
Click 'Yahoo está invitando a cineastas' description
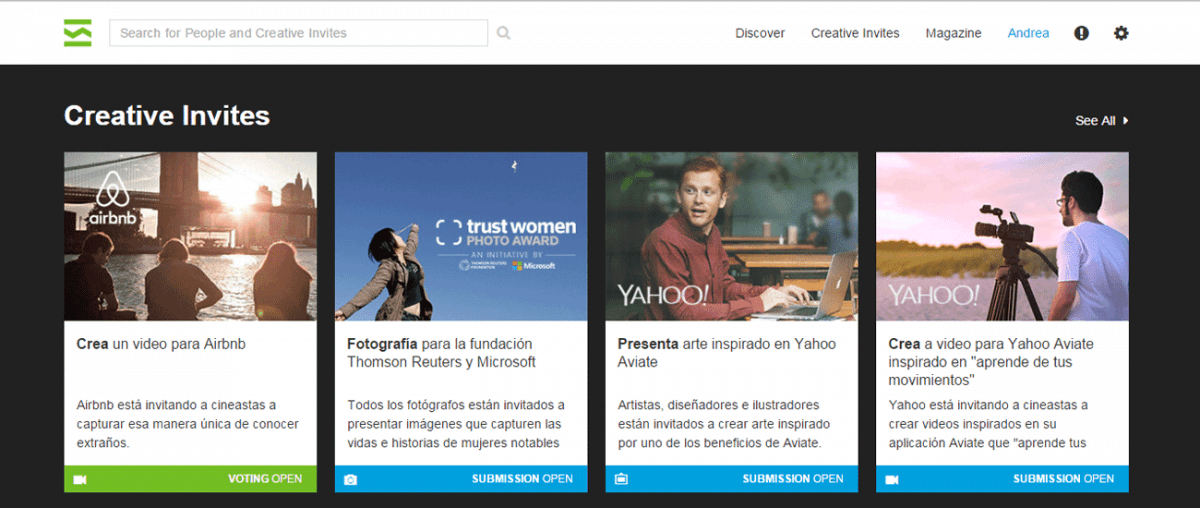pos(988,424)
